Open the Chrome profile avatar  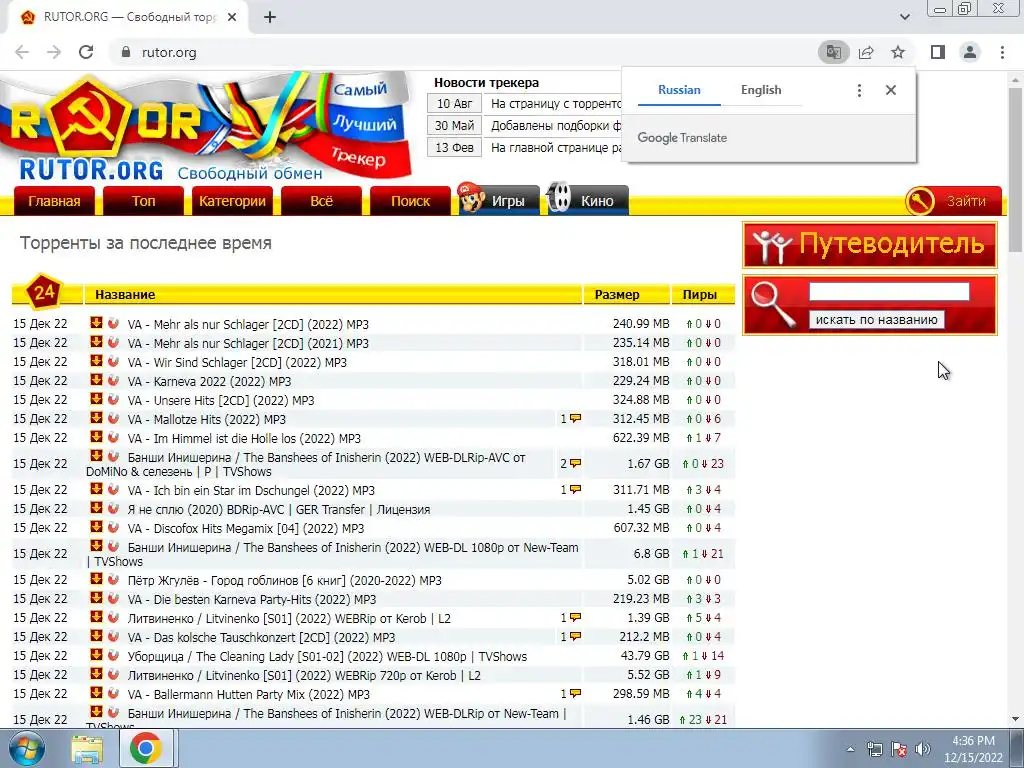click(970, 52)
